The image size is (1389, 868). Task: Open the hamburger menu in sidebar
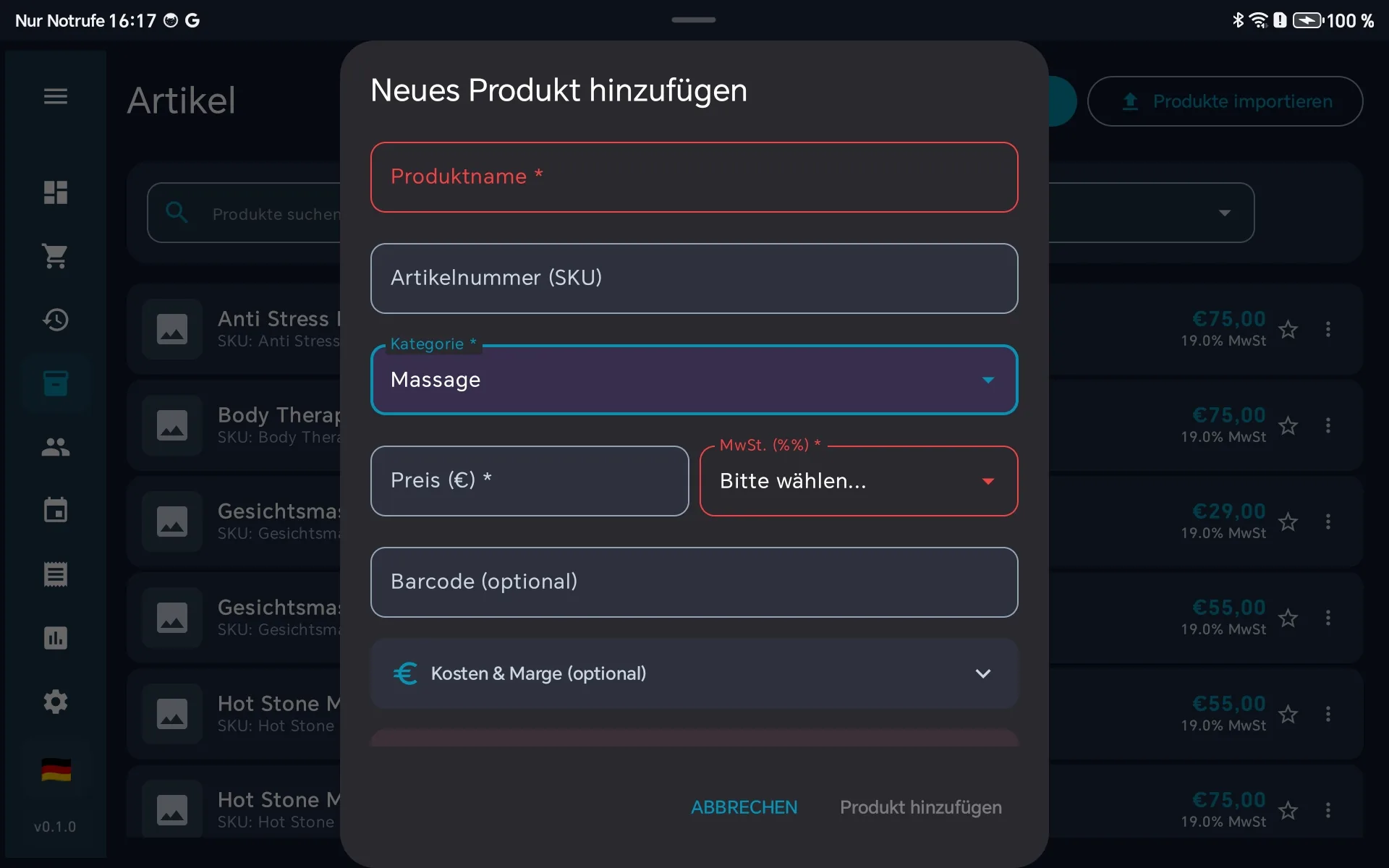pyautogui.click(x=56, y=96)
